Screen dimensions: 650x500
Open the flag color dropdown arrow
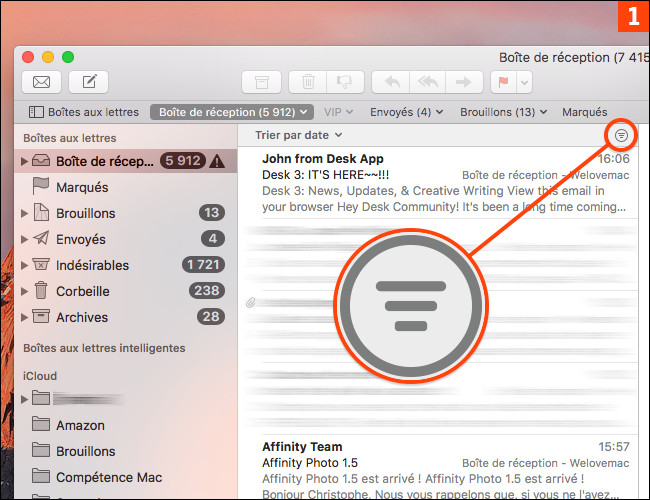pyautogui.click(x=524, y=82)
